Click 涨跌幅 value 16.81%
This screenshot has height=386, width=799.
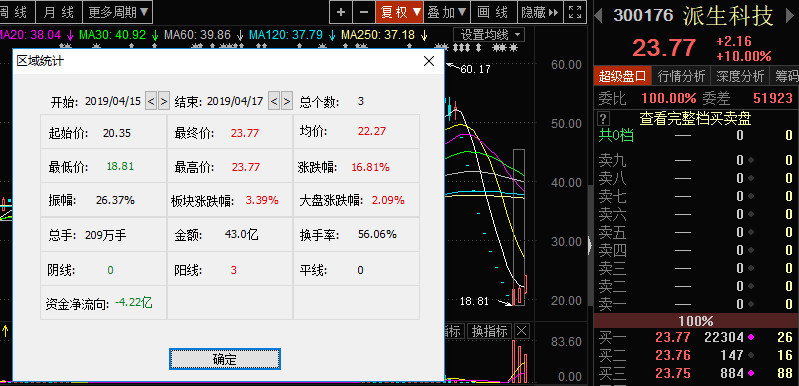pos(370,167)
